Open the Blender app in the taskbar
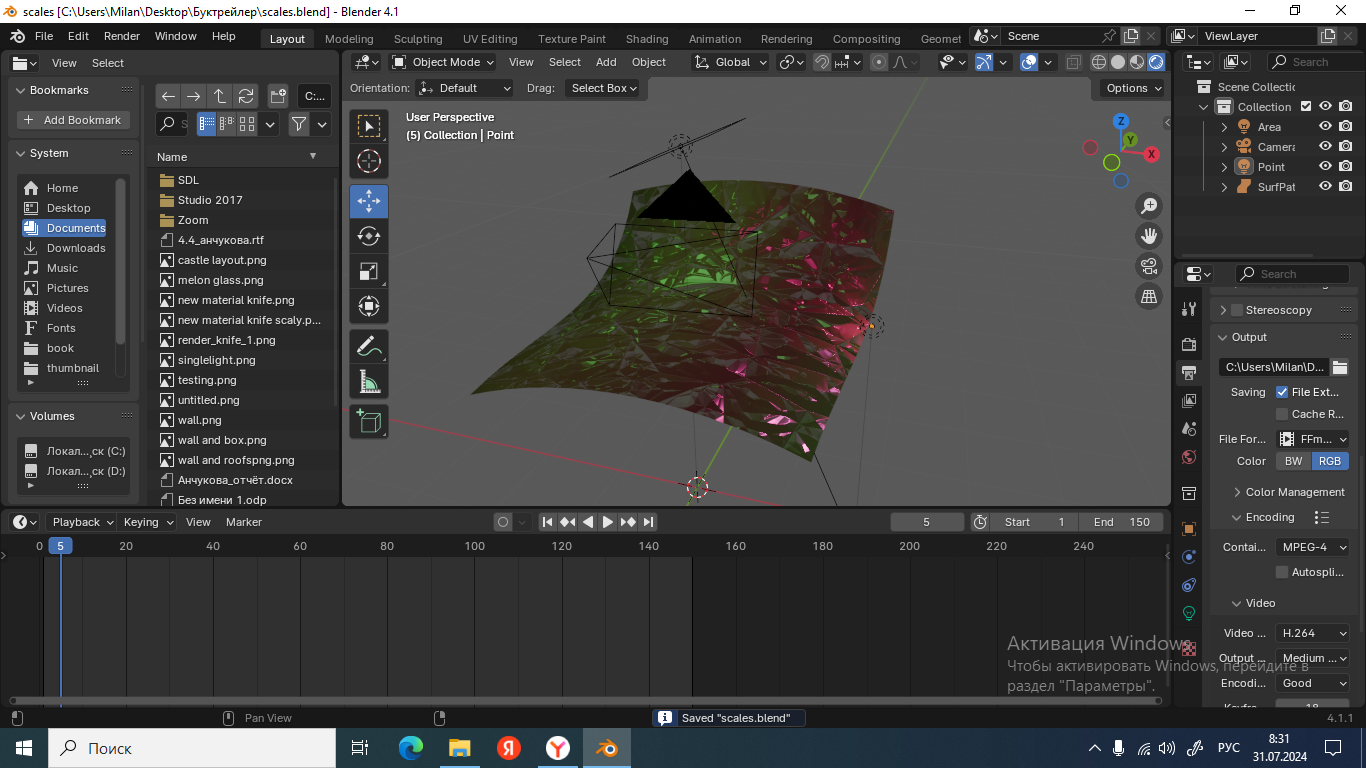The image size is (1366, 768). tap(606, 748)
